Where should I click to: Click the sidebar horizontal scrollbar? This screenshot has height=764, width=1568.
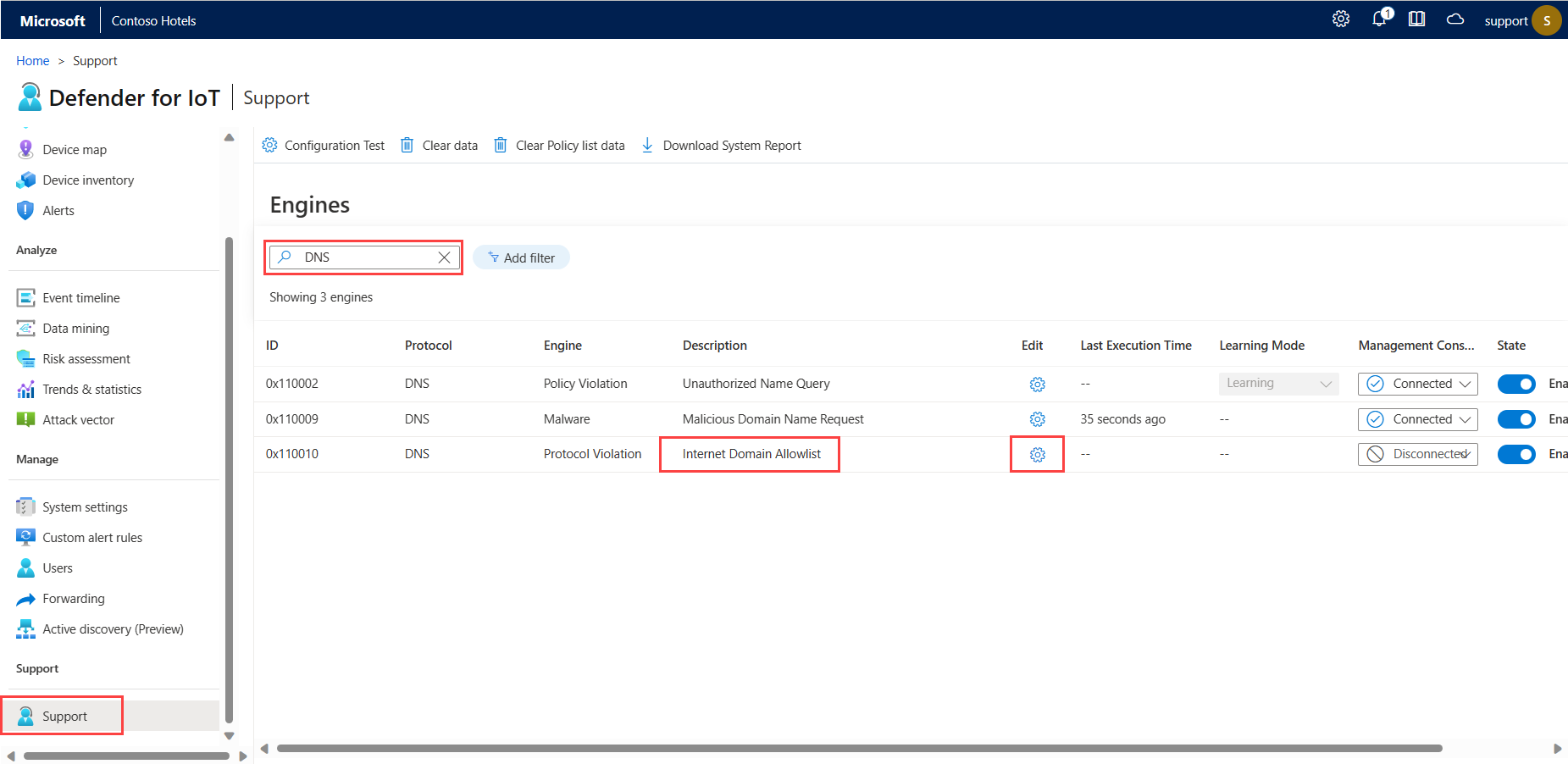126,756
